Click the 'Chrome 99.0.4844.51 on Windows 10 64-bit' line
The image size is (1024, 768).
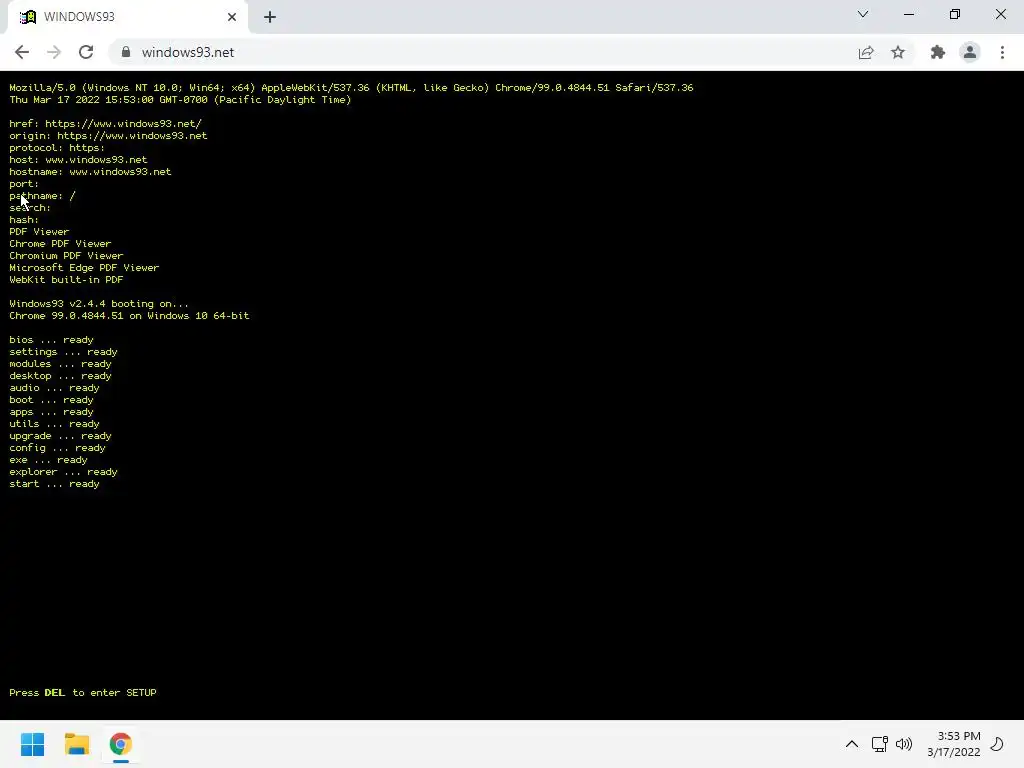click(x=129, y=315)
